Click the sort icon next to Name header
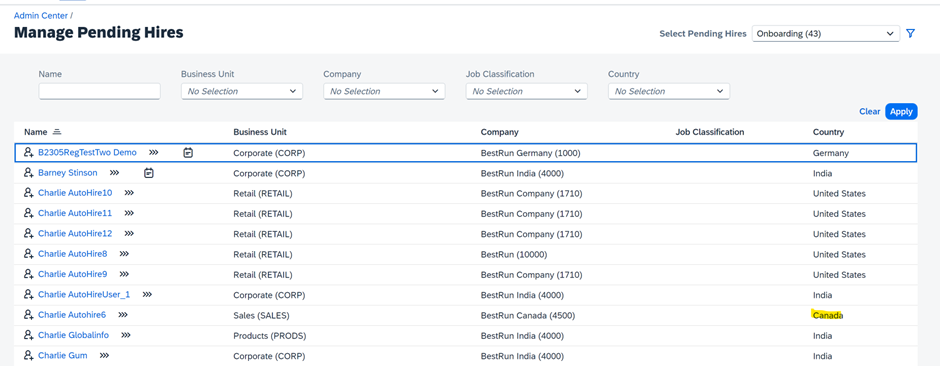 pos(57,132)
